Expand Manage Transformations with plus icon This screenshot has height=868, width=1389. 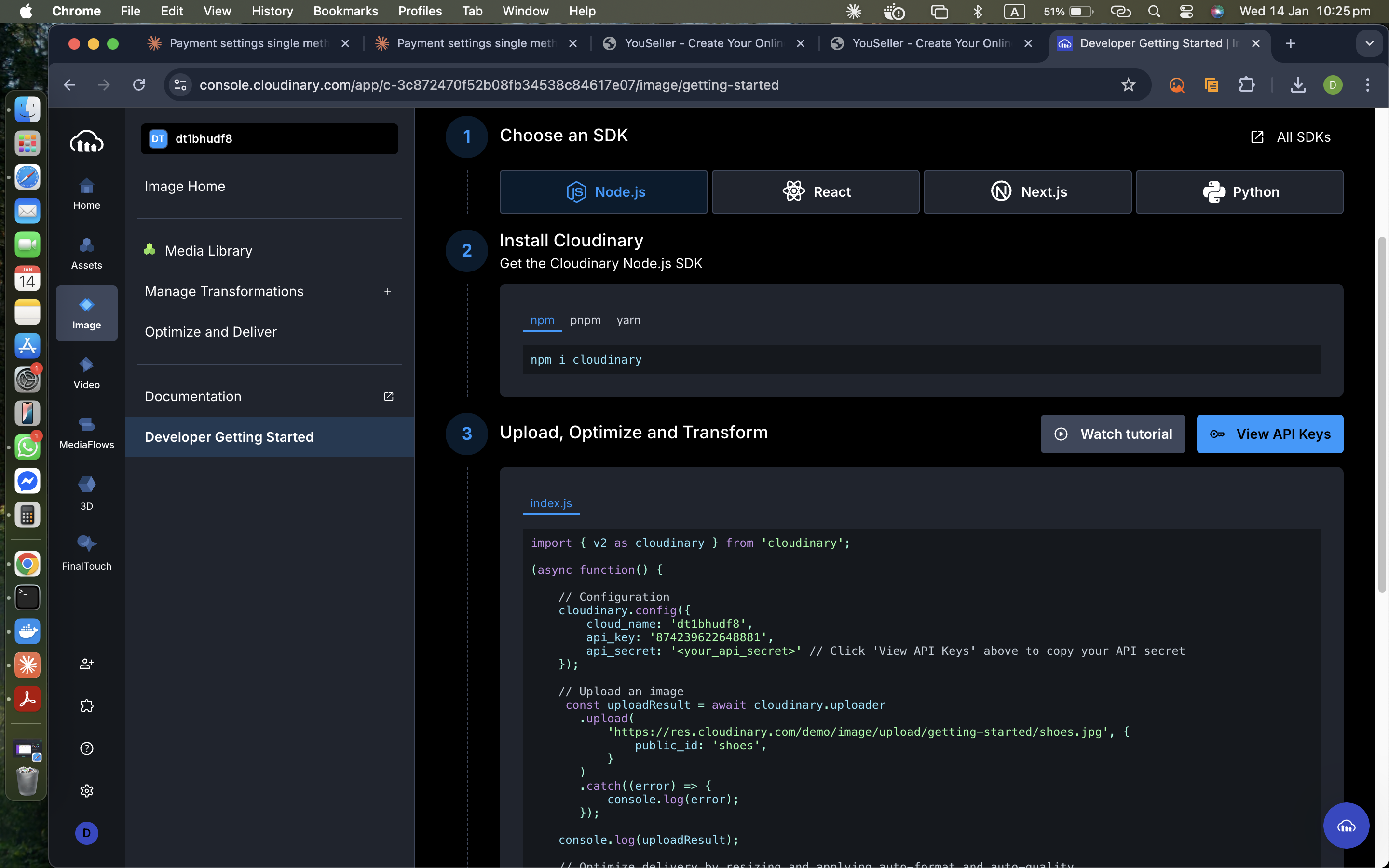coord(388,292)
